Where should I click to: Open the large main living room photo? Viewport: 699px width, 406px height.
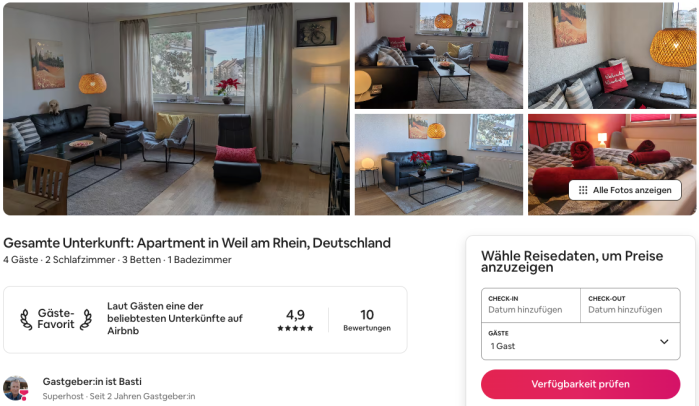tap(177, 109)
